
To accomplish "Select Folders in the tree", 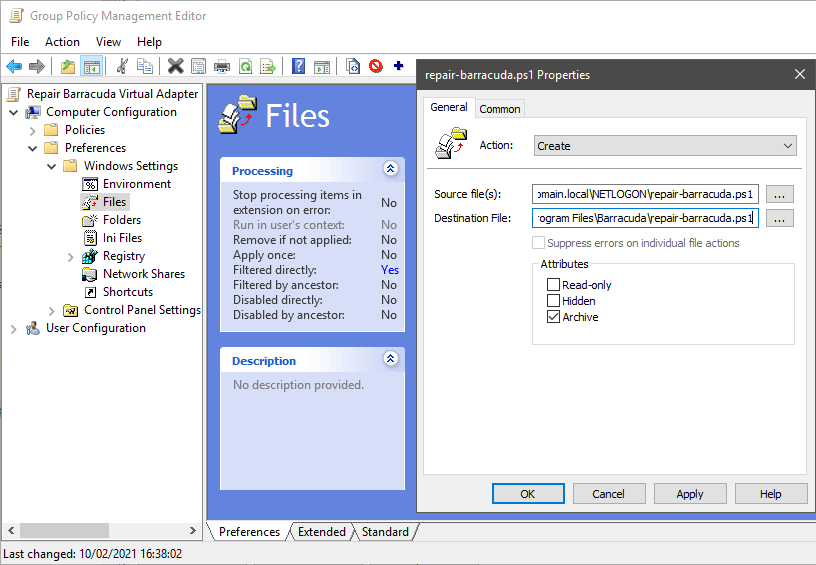I will point(122,220).
